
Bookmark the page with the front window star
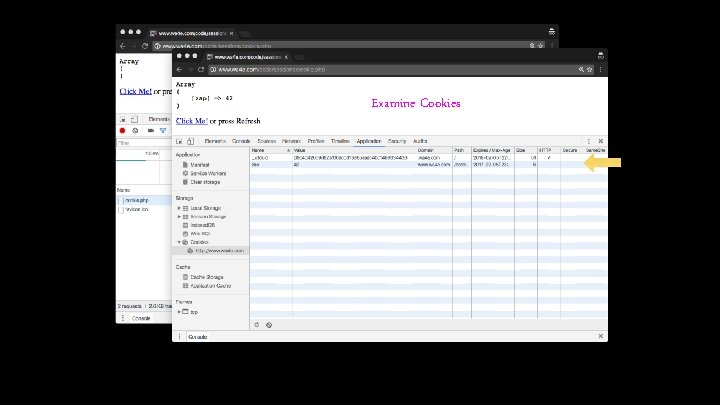590,69
